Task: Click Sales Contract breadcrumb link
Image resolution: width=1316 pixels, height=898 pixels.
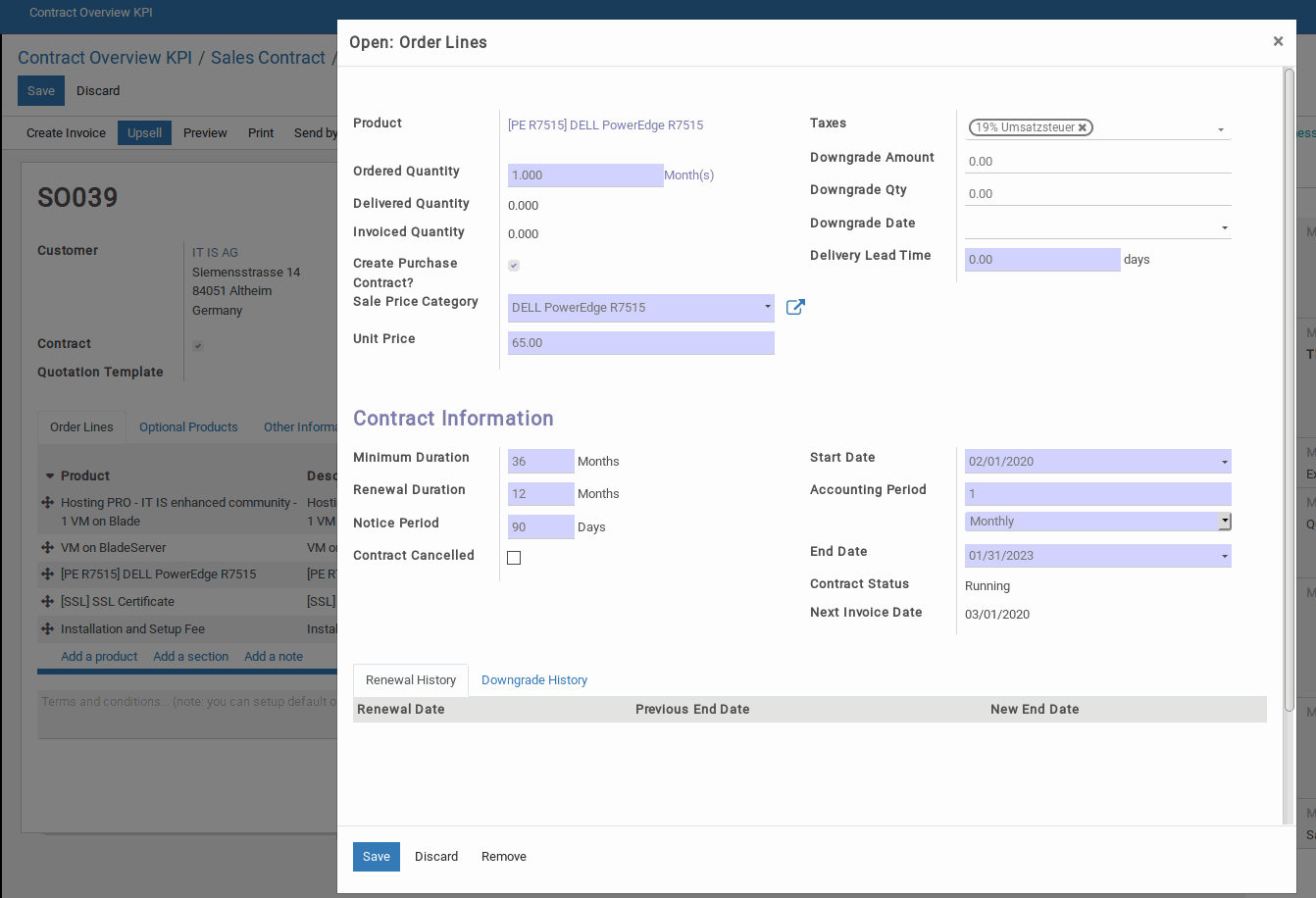Action: click(268, 58)
